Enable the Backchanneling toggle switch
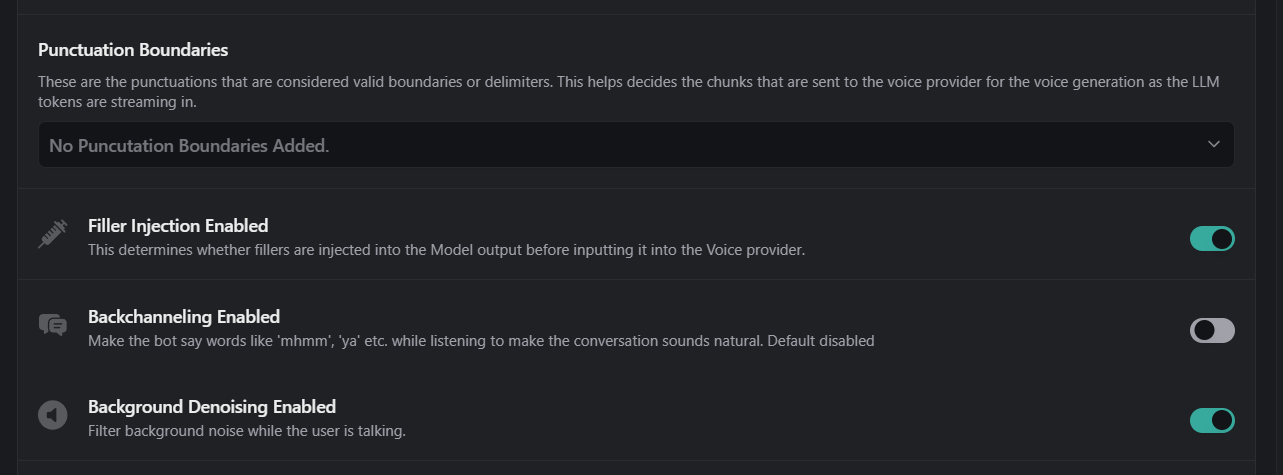 tap(1212, 330)
